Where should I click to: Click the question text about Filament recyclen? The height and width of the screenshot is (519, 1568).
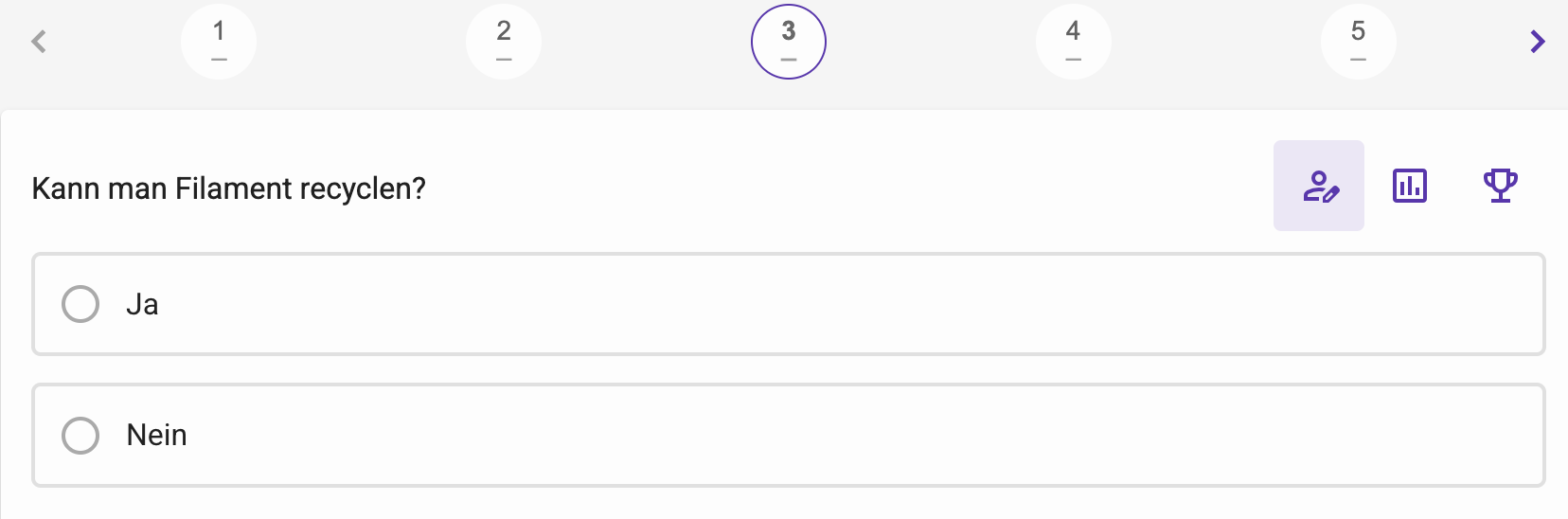click(x=229, y=188)
